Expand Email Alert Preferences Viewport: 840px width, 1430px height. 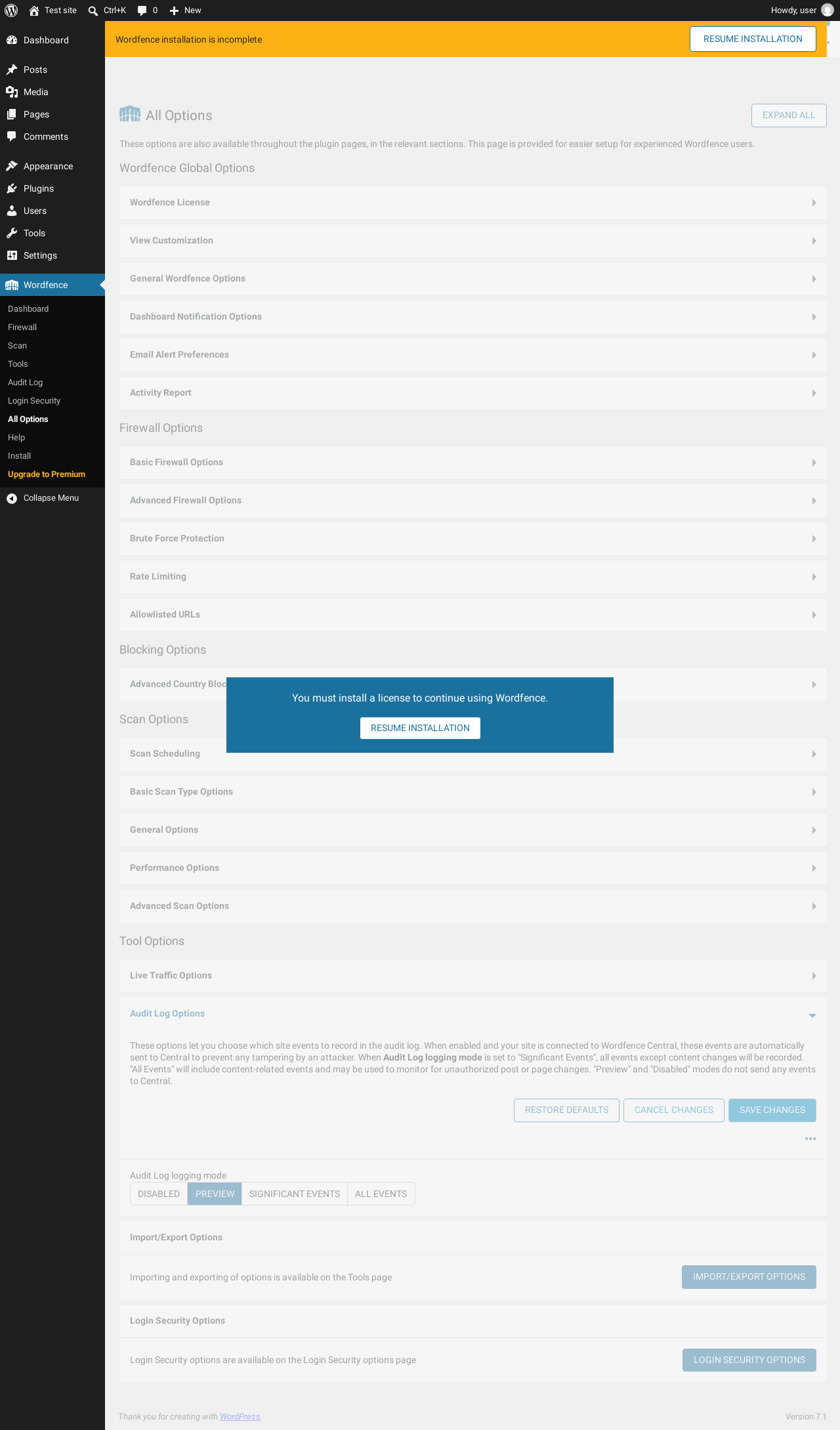pos(472,355)
